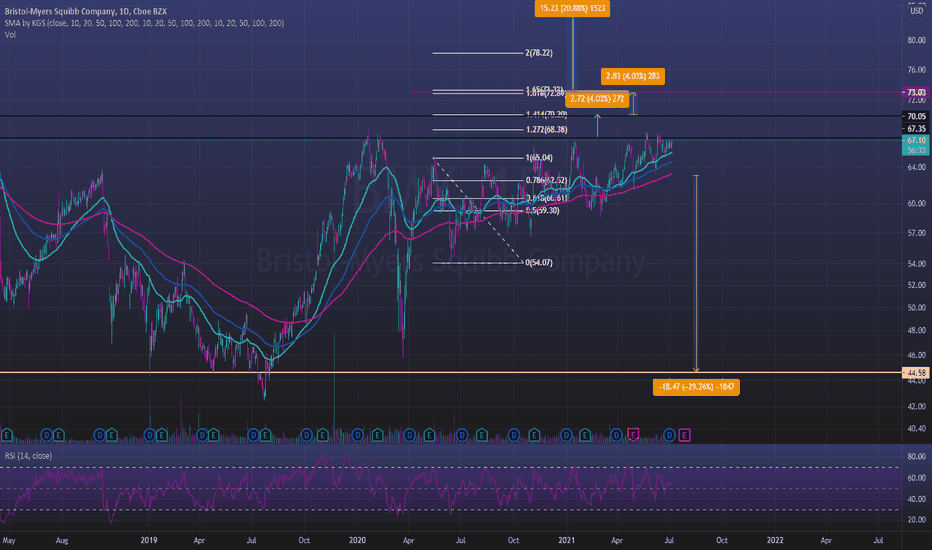Click the earnings marker nearest May 2018
This screenshot has height=550, width=932.
point(7,435)
